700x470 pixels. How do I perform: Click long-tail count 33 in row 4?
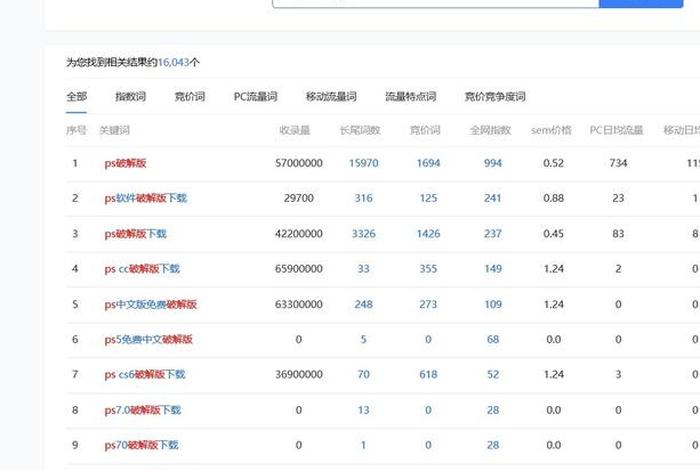[x=363, y=269]
